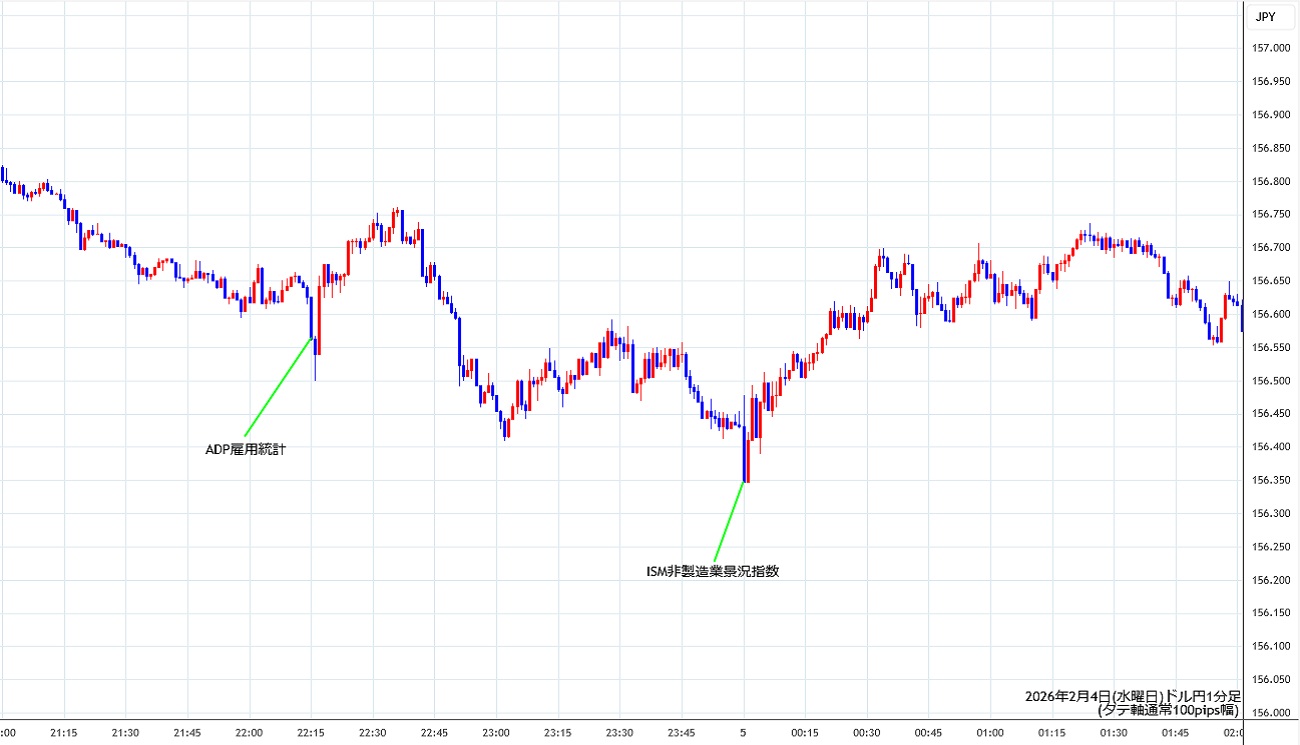
Task: Select the 01:30 time axis marker
Action: pos(1113,733)
